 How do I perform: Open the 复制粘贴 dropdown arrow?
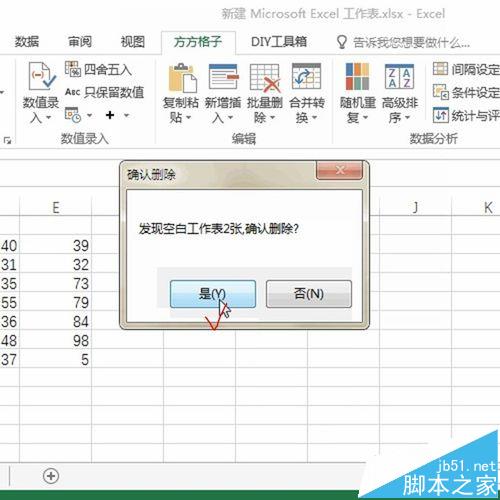tap(189, 118)
